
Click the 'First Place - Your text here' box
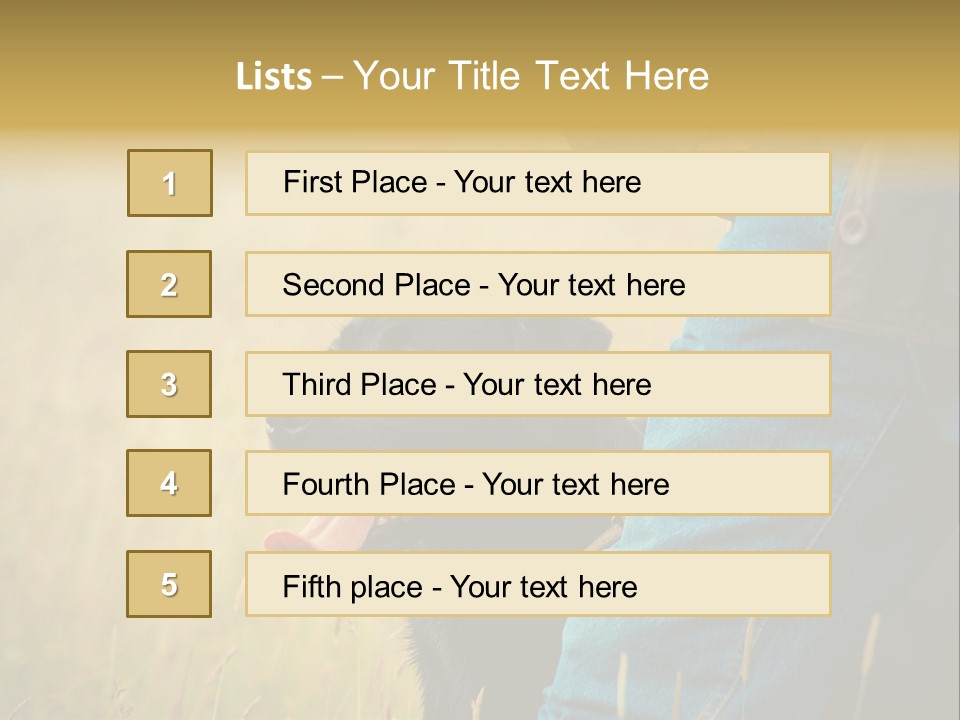pos(538,183)
